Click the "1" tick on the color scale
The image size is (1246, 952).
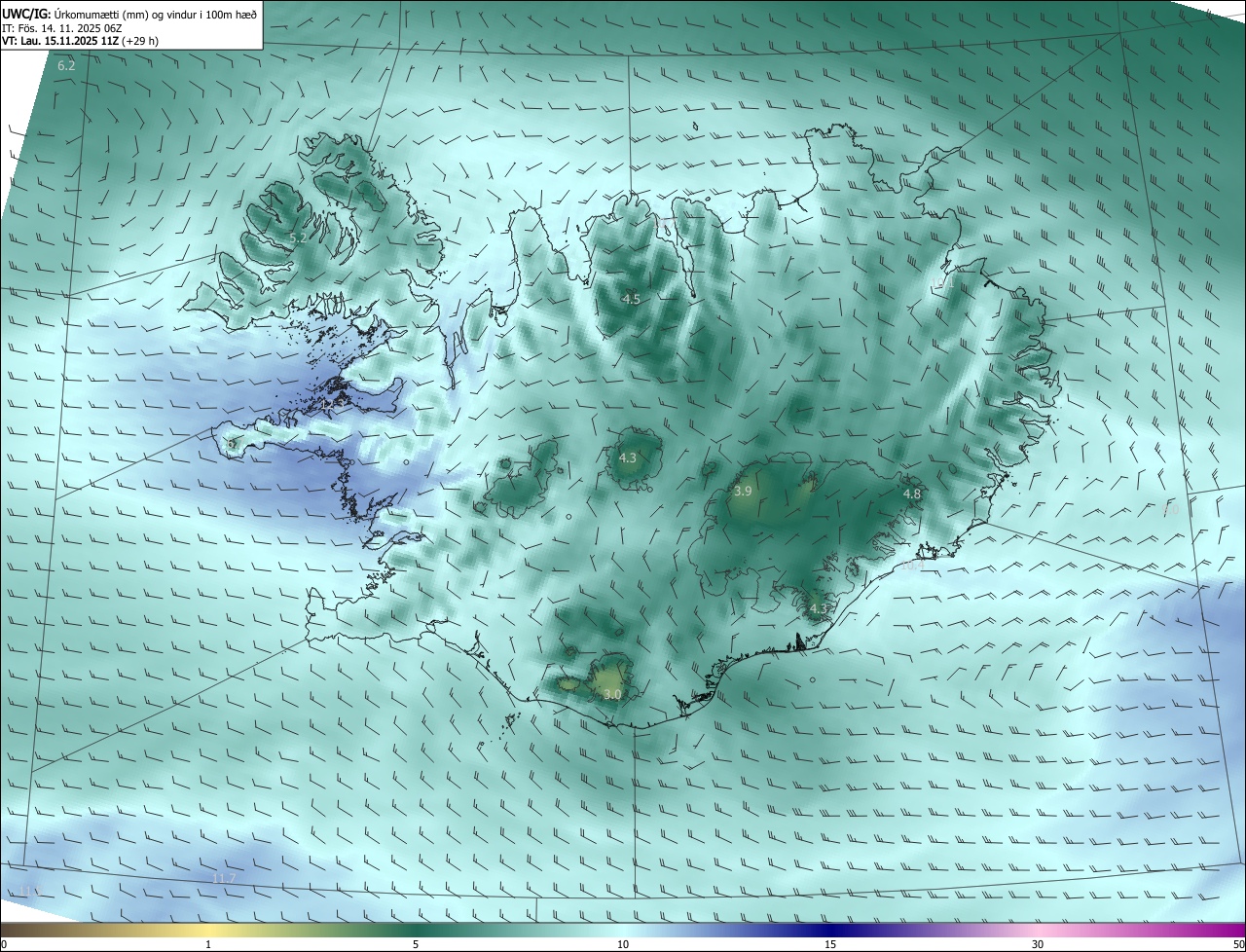coord(208,944)
